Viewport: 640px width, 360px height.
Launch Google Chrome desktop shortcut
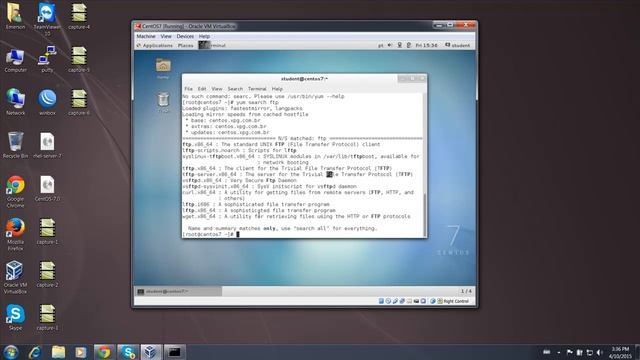point(15,192)
